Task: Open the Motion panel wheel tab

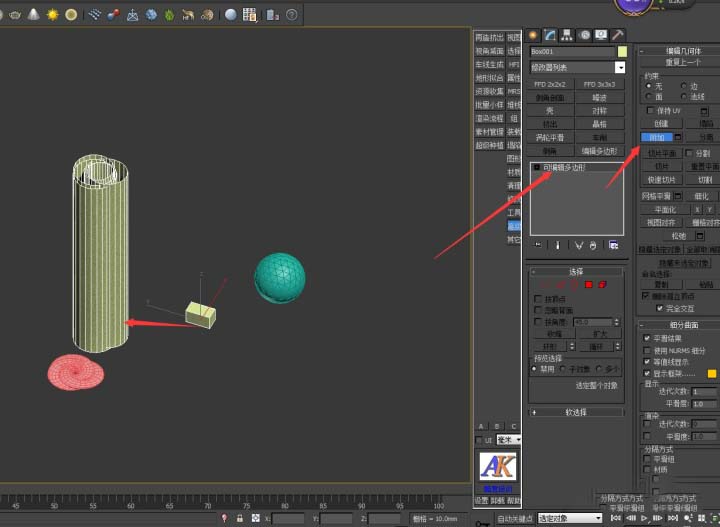Action: [x=584, y=35]
